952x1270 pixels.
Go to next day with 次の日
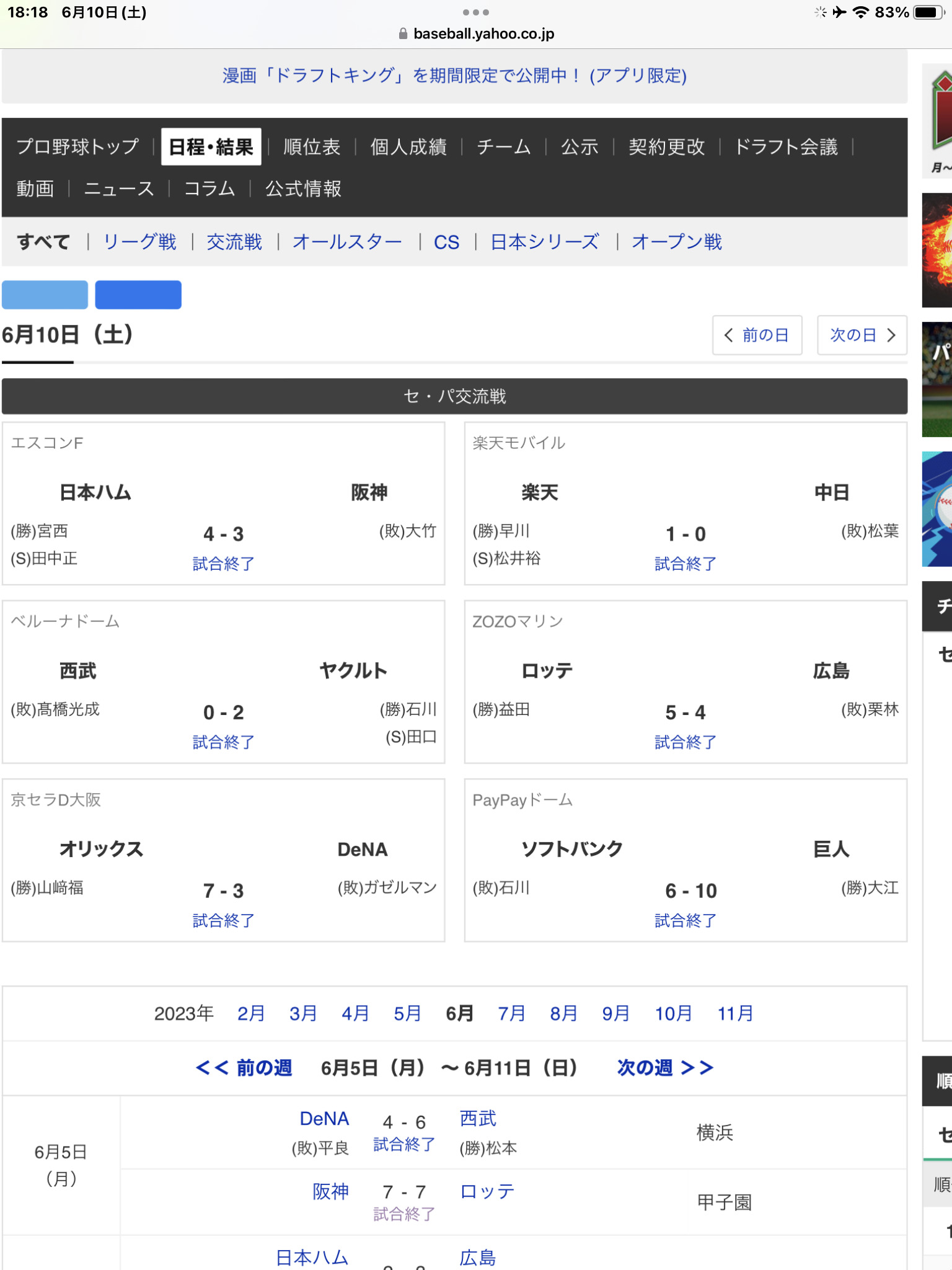pos(862,335)
